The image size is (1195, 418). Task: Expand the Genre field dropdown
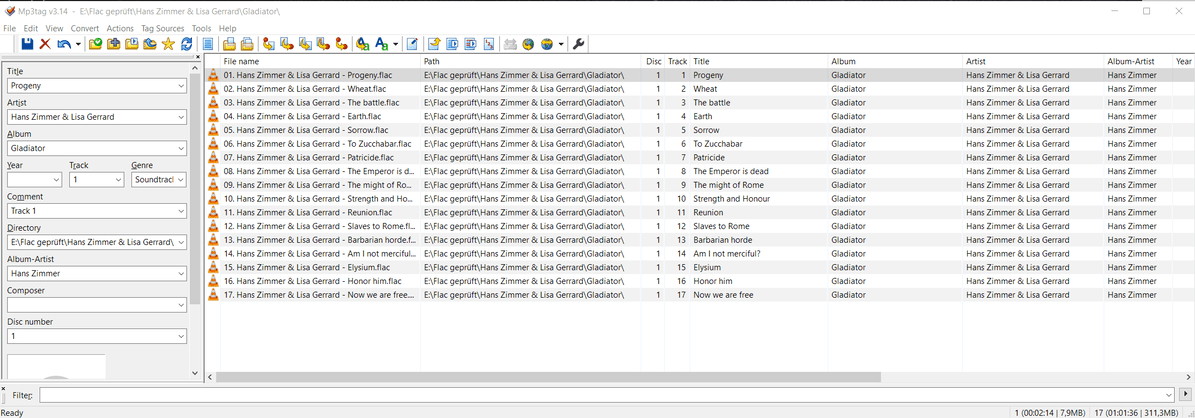181,180
